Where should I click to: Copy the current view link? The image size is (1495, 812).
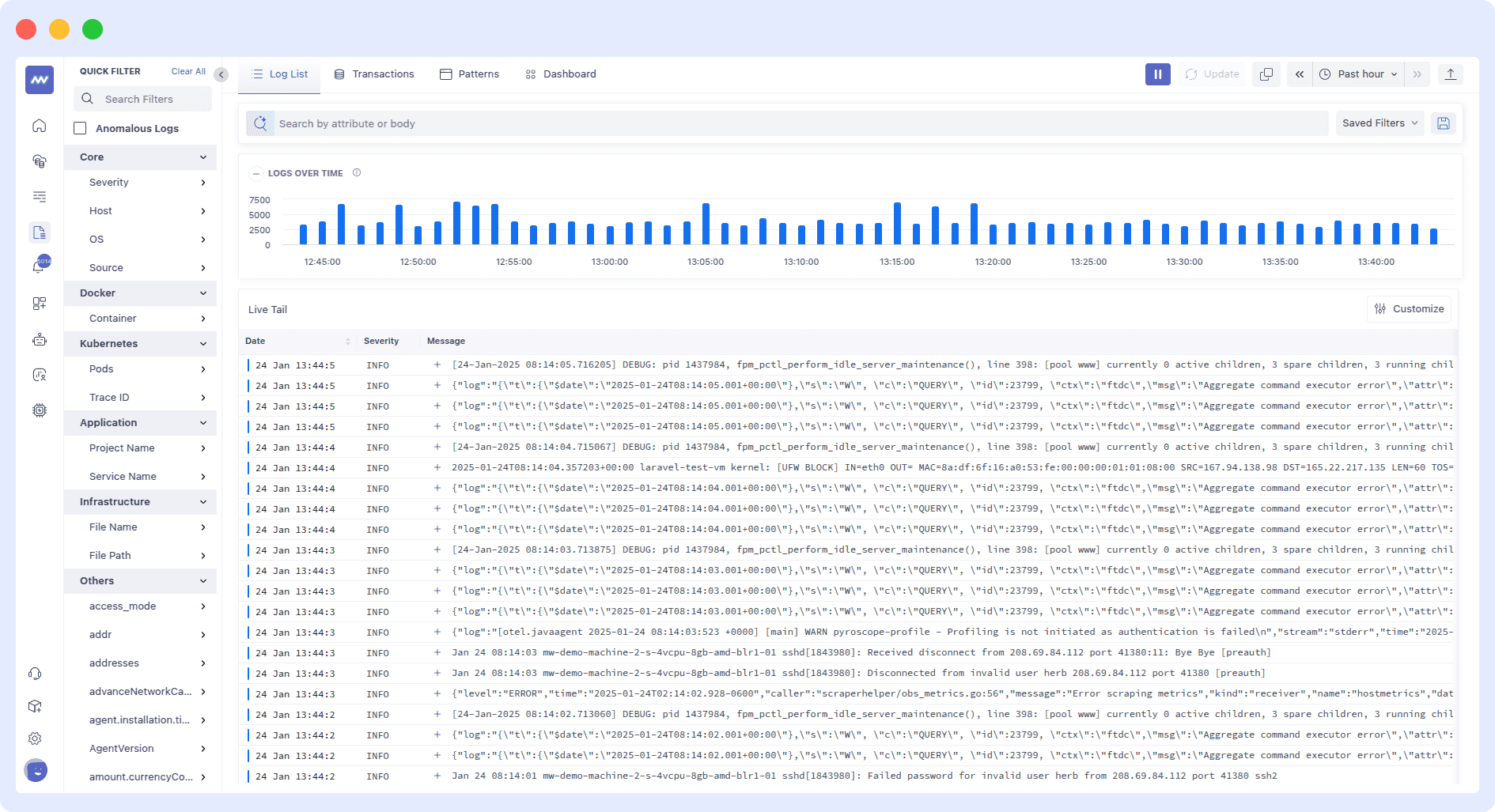click(1266, 74)
